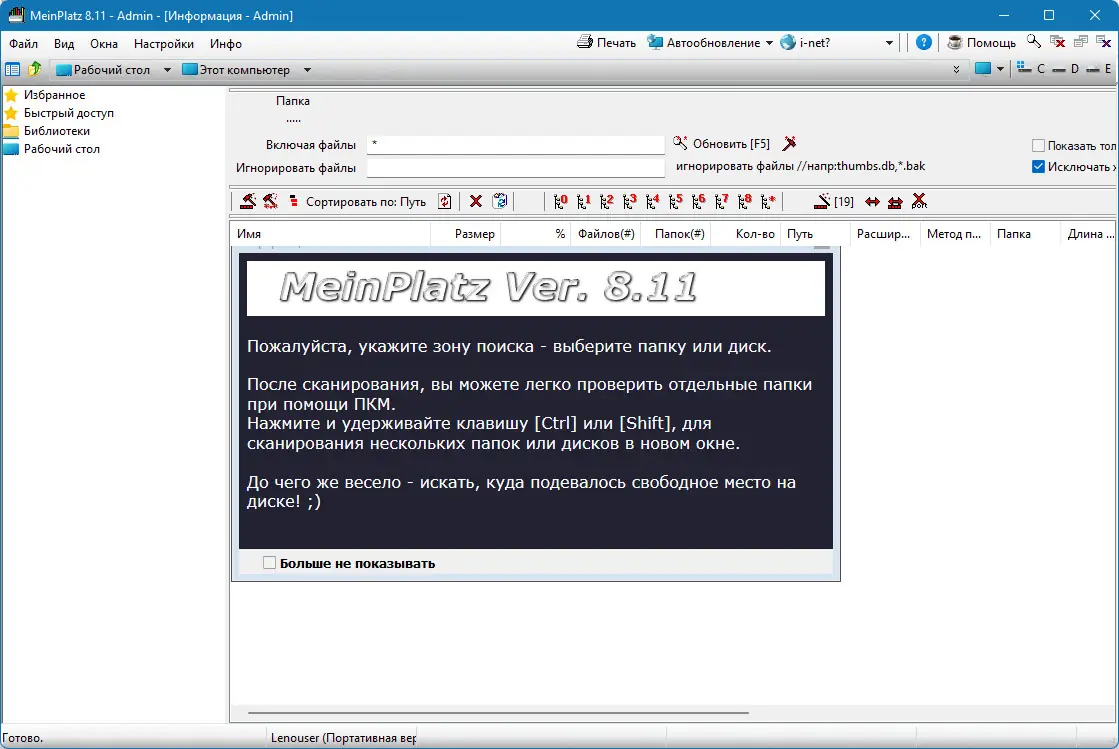1119x749 pixels.
Task: Click the Обновить [F5] button
Action: (721, 143)
